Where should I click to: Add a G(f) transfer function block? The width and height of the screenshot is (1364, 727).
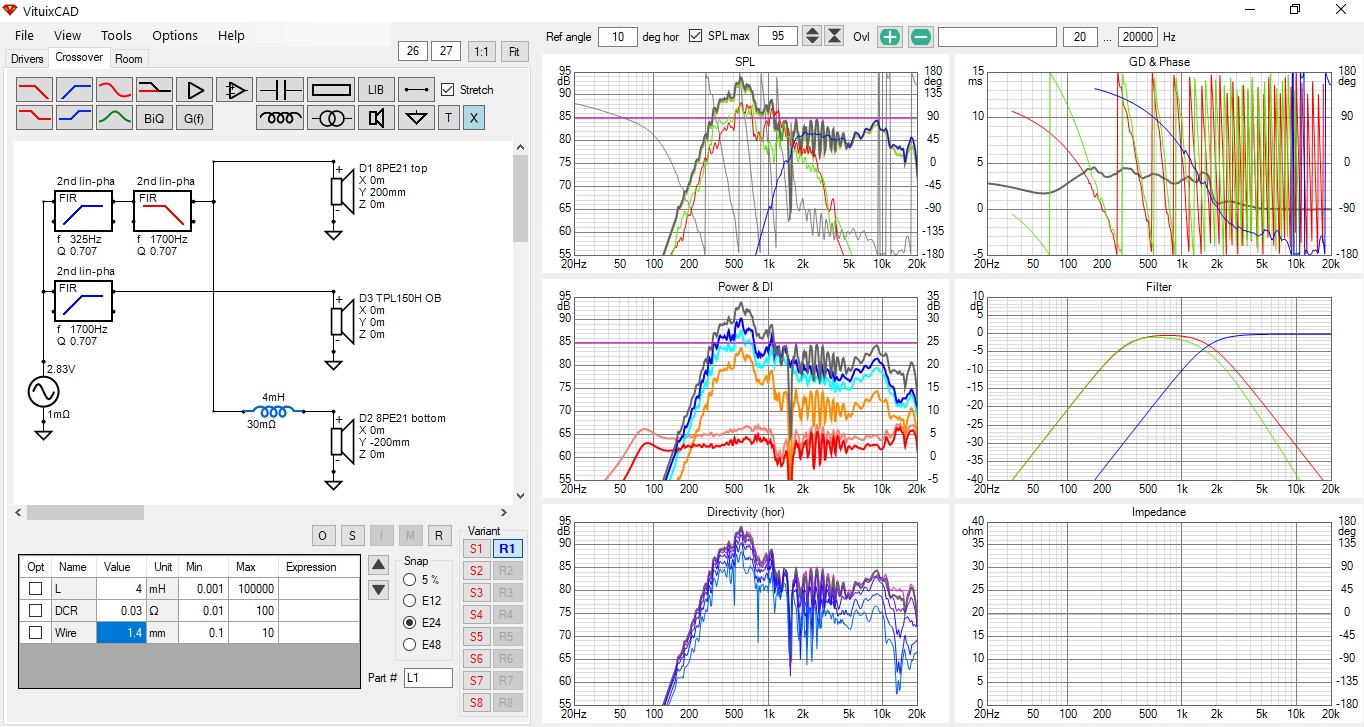(195, 118)
